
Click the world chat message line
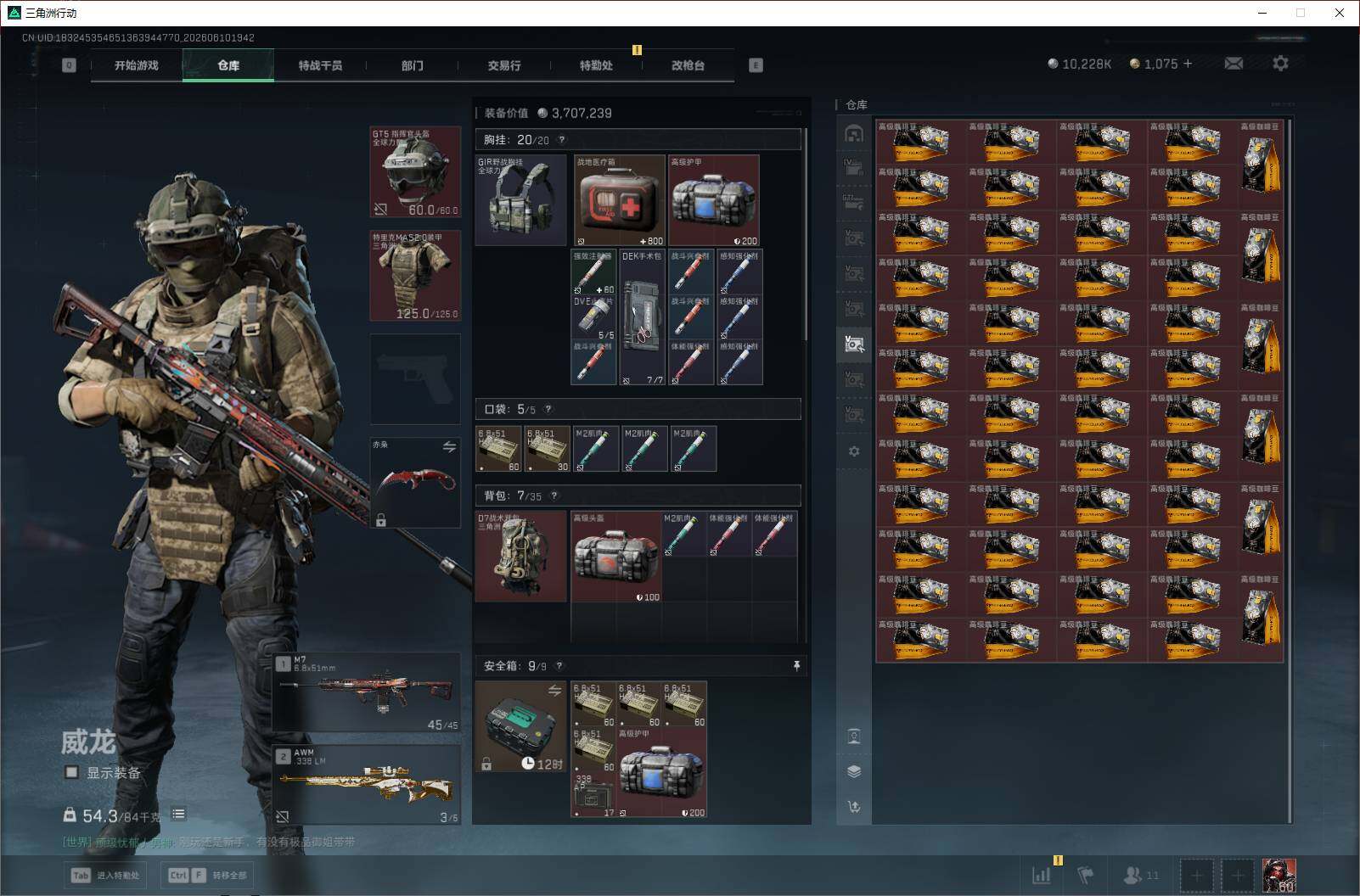tap(209, 842)
